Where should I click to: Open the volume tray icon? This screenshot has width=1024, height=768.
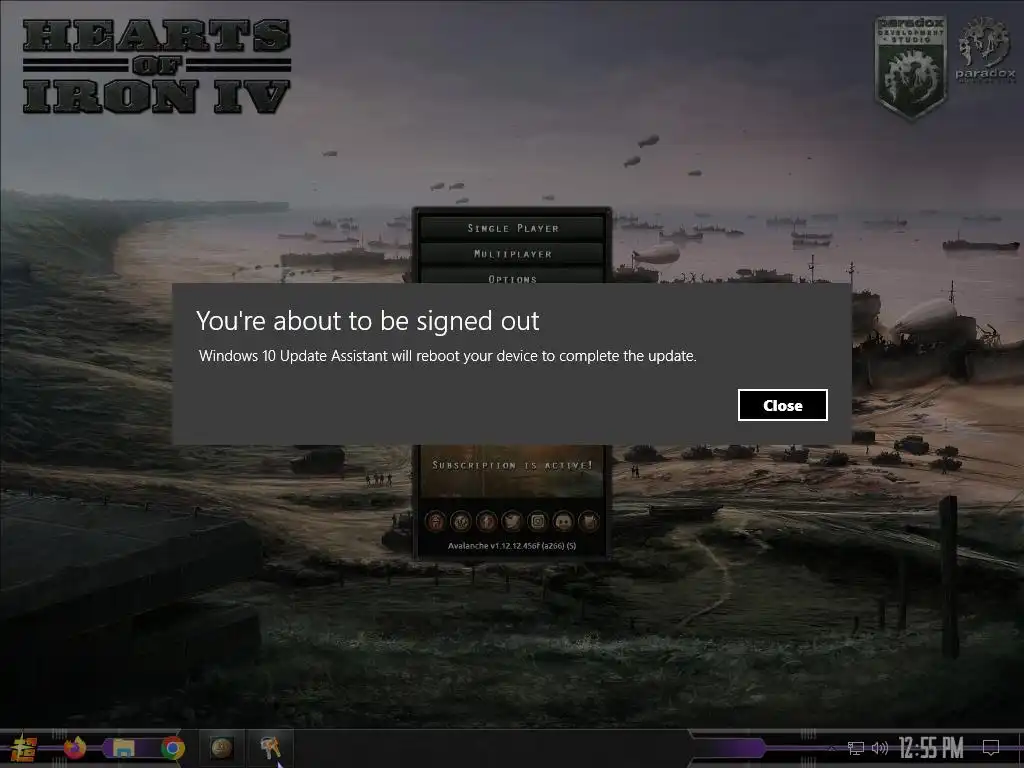click(x=880, y=748)
